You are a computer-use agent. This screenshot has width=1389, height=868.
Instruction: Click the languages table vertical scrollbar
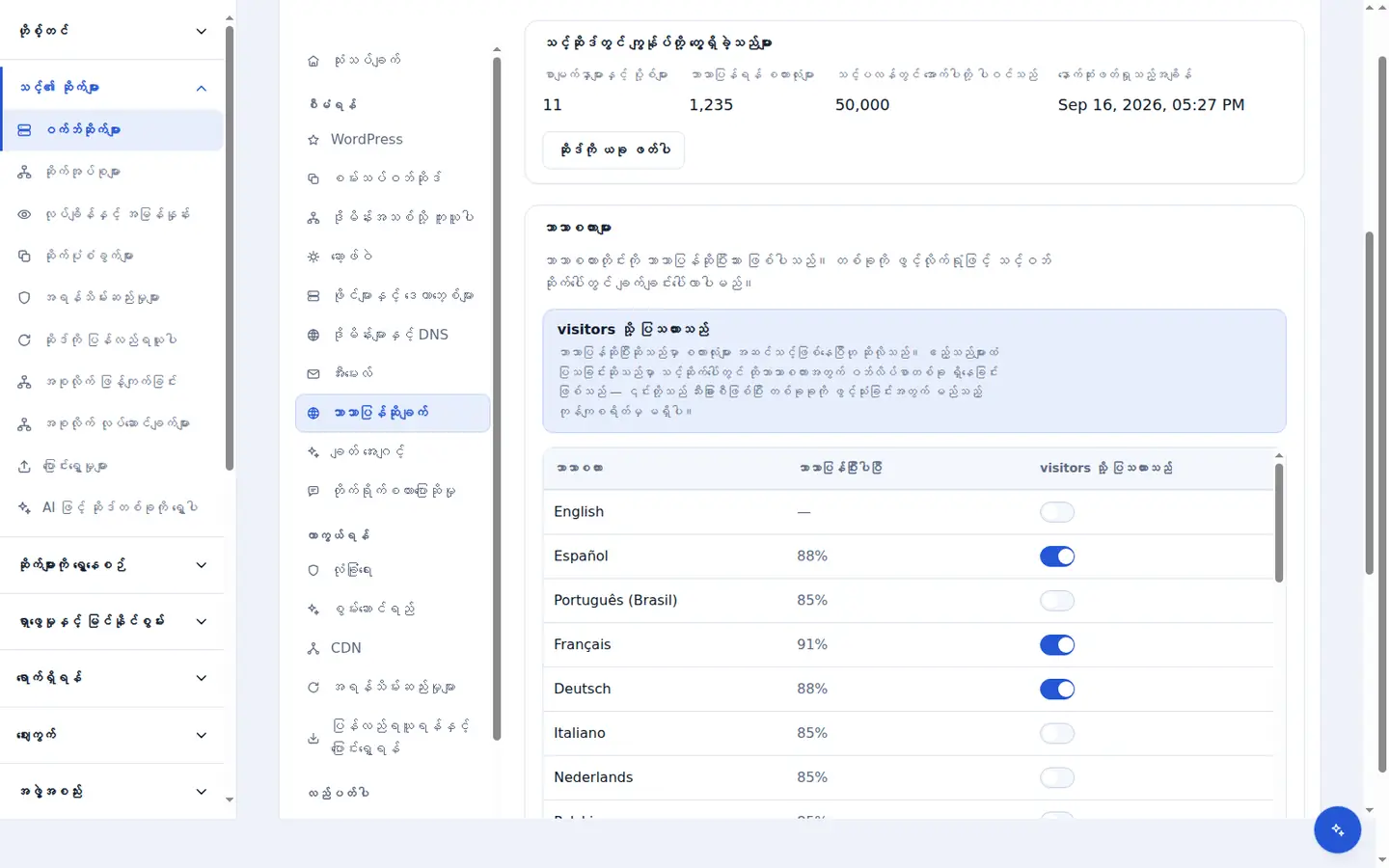[x=1279, y=523]
